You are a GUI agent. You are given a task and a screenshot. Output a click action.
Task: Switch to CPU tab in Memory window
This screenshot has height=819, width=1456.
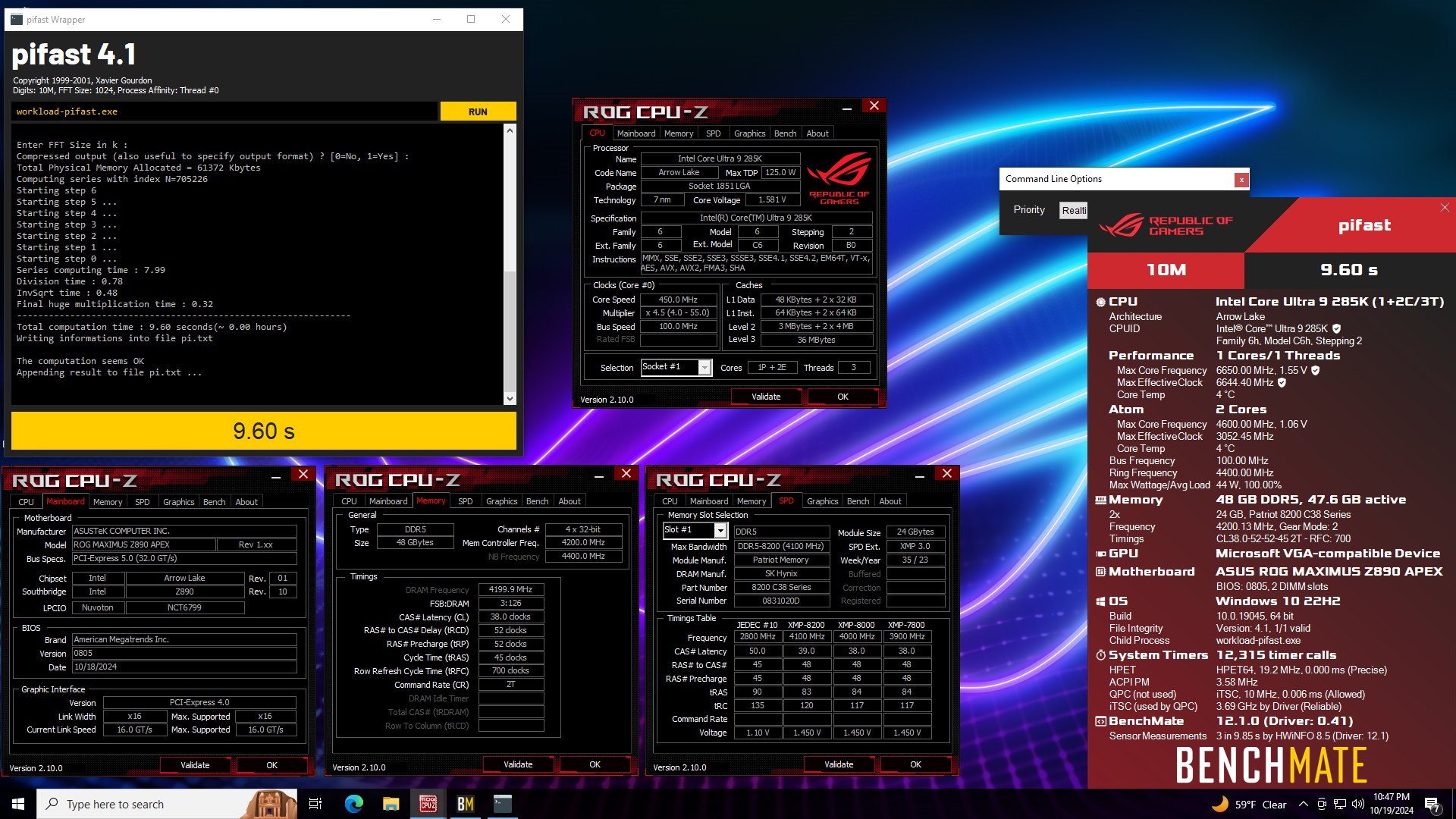click(x=349, y=501)
